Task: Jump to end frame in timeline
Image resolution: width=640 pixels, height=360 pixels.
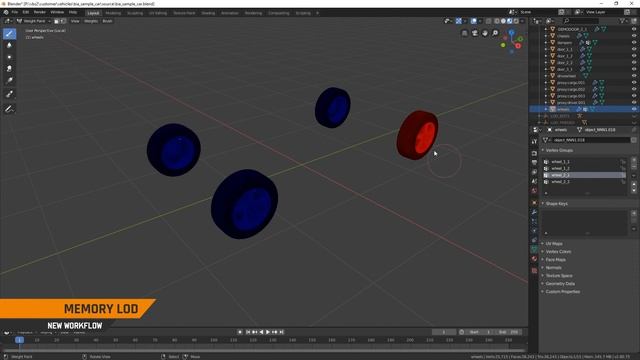Action: (282, 332)
